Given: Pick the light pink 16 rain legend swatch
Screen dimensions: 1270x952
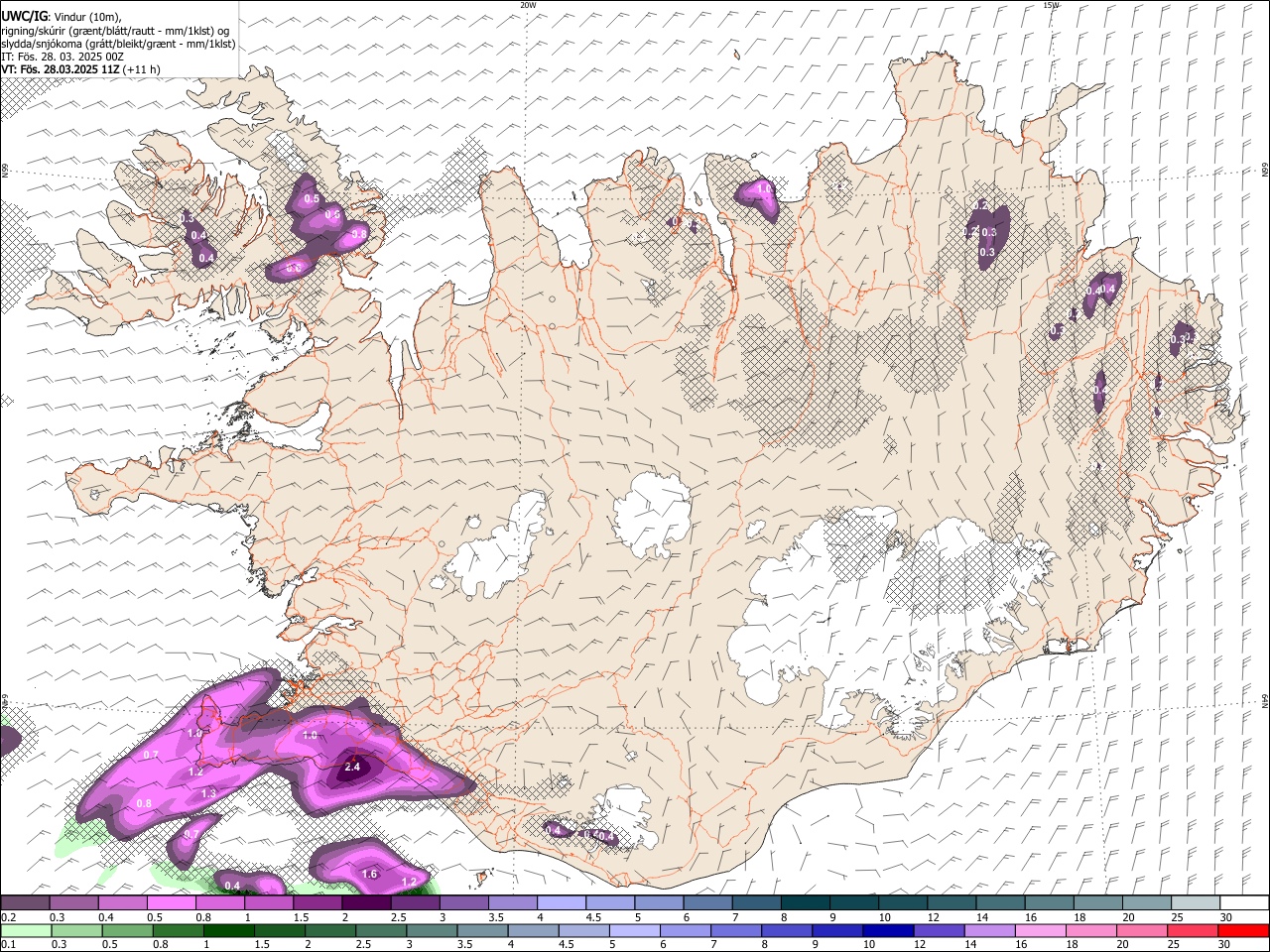Looking at the screenshot, I should click(x=1040, y=930).
